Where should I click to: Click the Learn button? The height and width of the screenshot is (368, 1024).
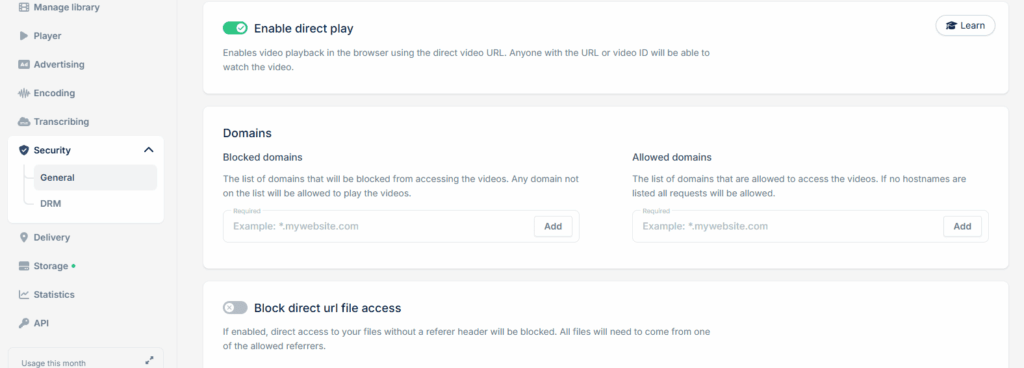click(x=965, y=26)
